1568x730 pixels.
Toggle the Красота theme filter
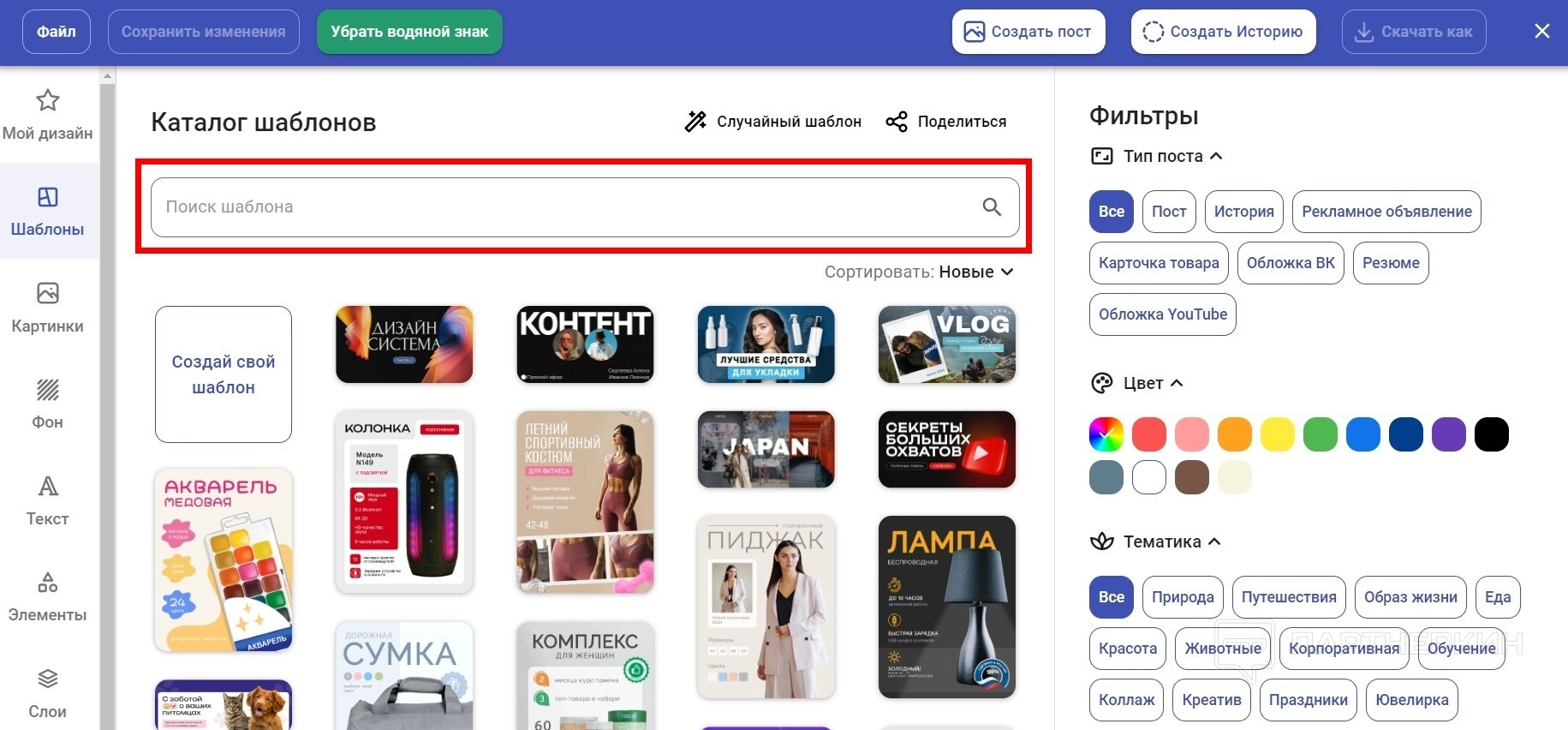(x=1128, y=649)
